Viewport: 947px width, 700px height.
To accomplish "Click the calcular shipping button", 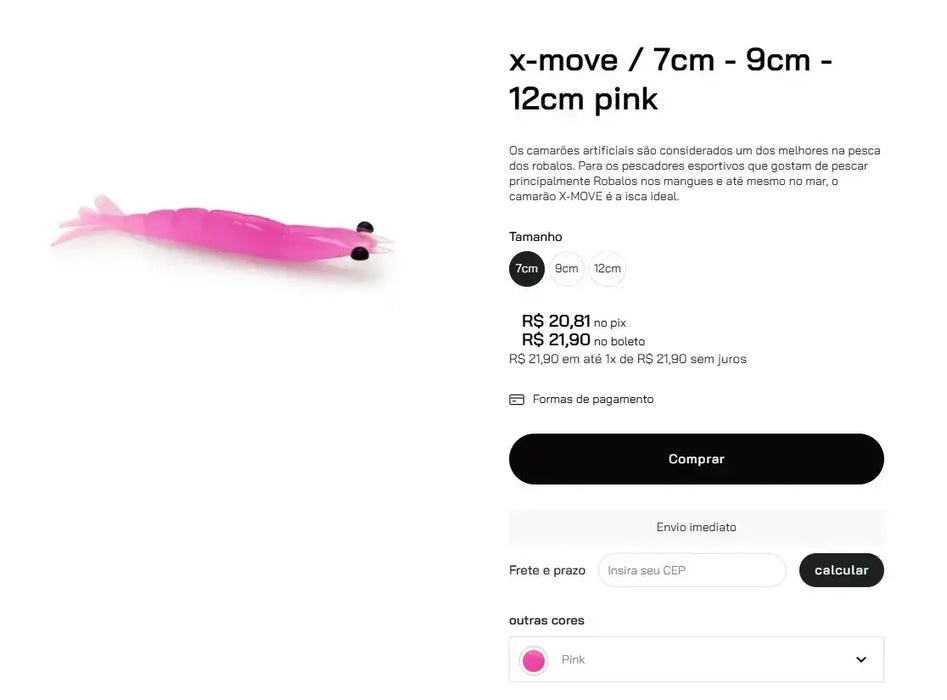I will (841, 570).
